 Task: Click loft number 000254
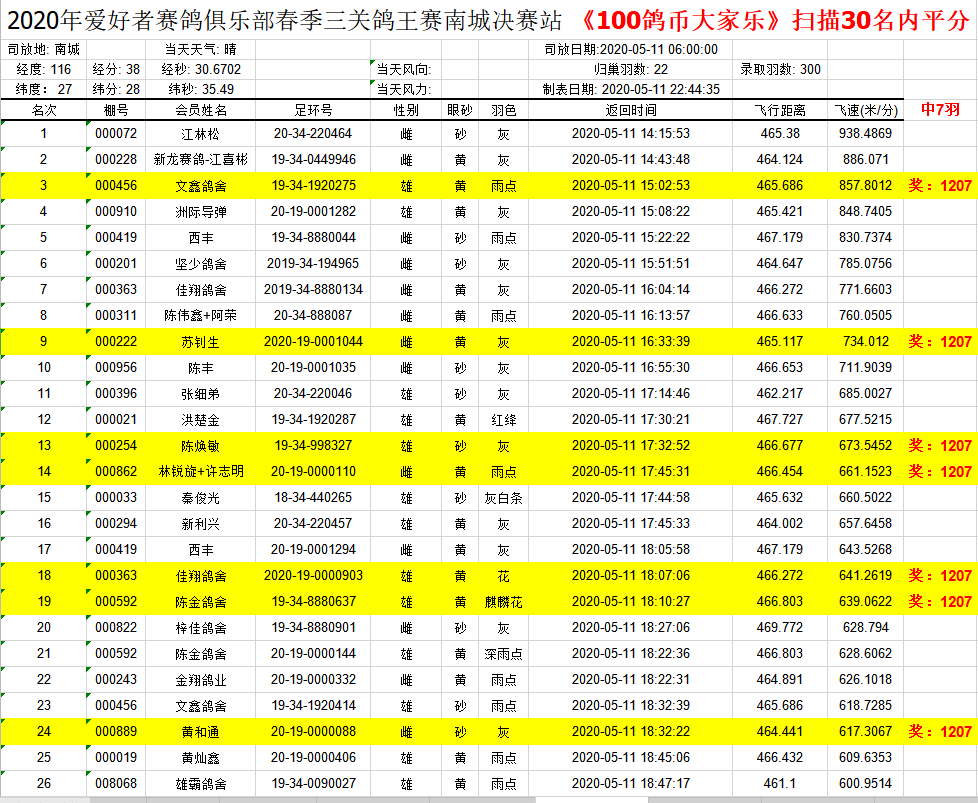click(x=116, y=445)
